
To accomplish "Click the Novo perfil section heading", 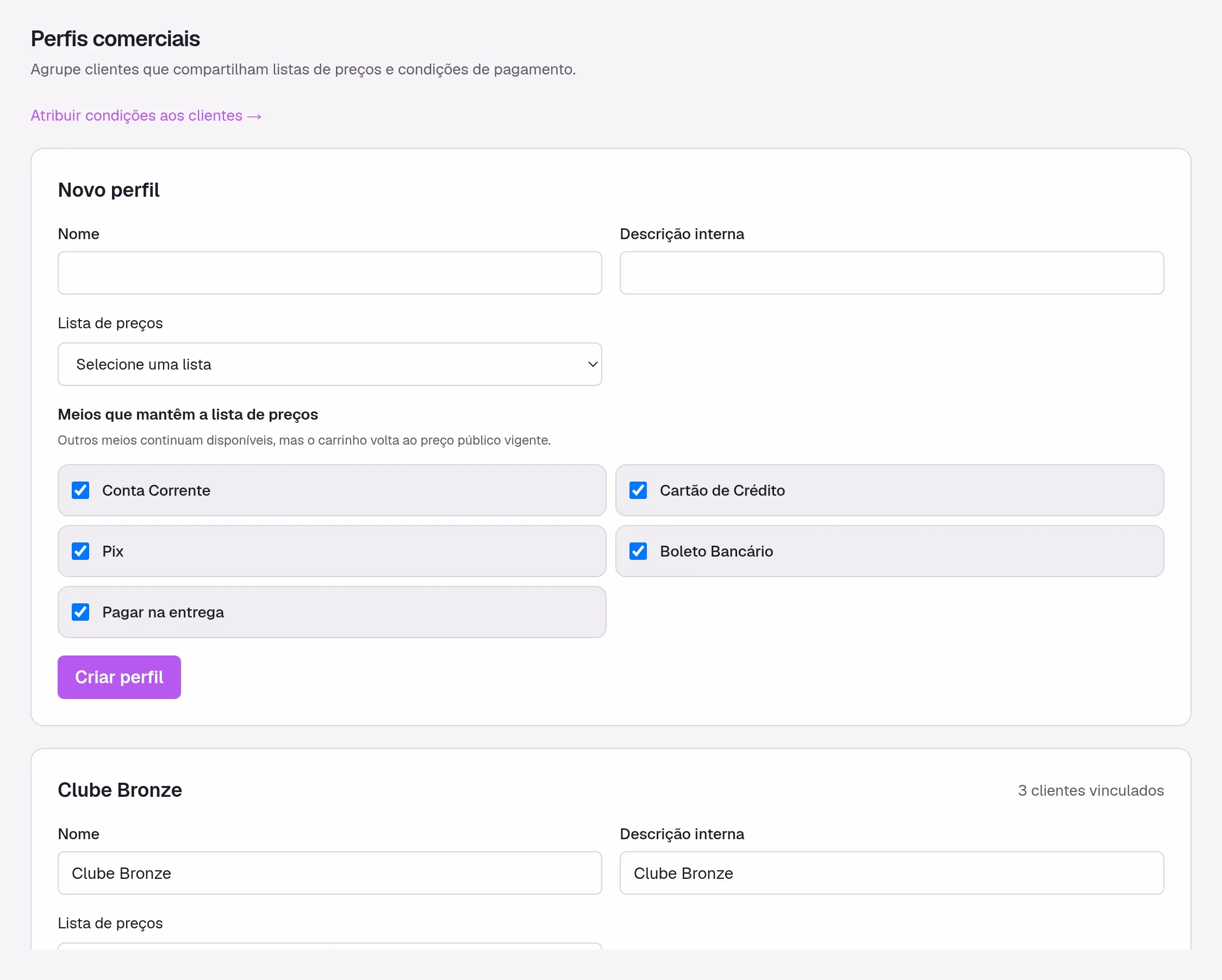I will click(109, 190).
